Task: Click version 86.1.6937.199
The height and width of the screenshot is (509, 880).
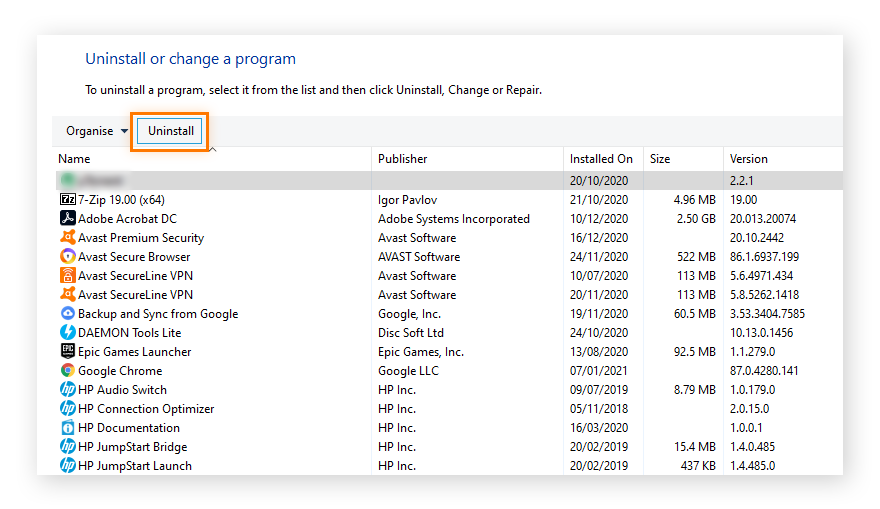Action: (x=764, y=256)
